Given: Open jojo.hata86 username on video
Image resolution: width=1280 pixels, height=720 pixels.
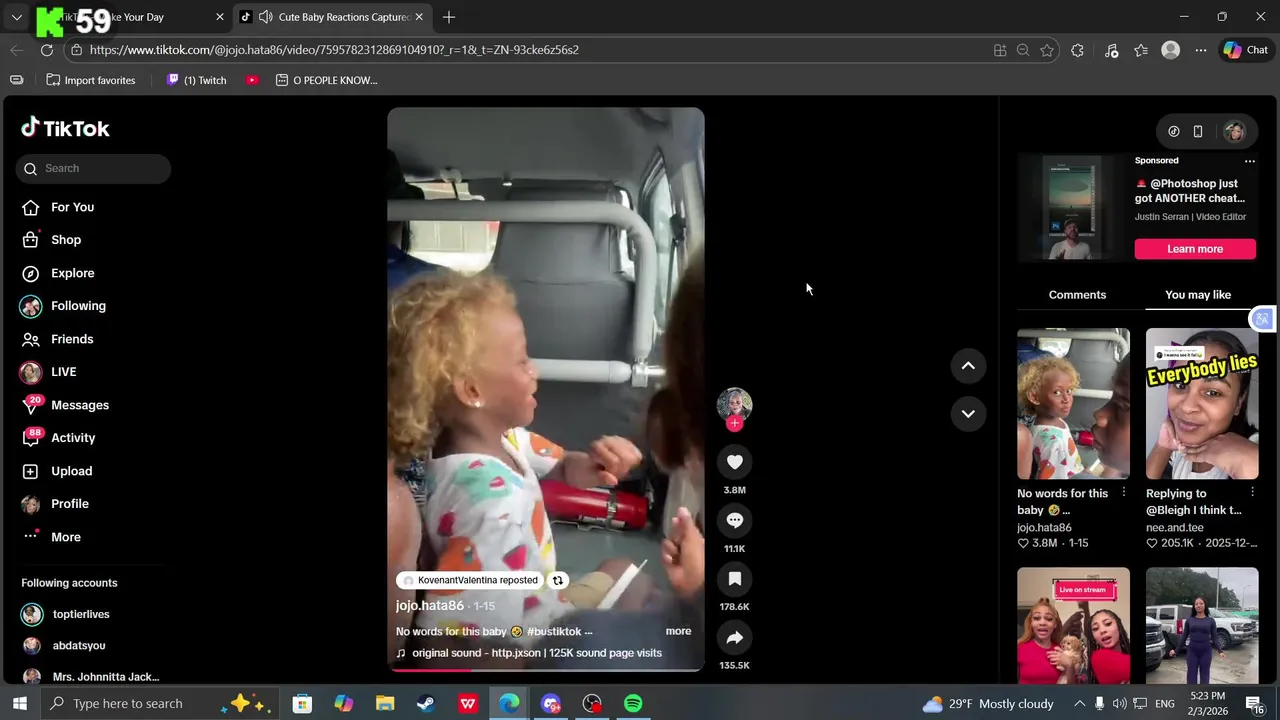Looking at the screenshot, I should point(430,606).
